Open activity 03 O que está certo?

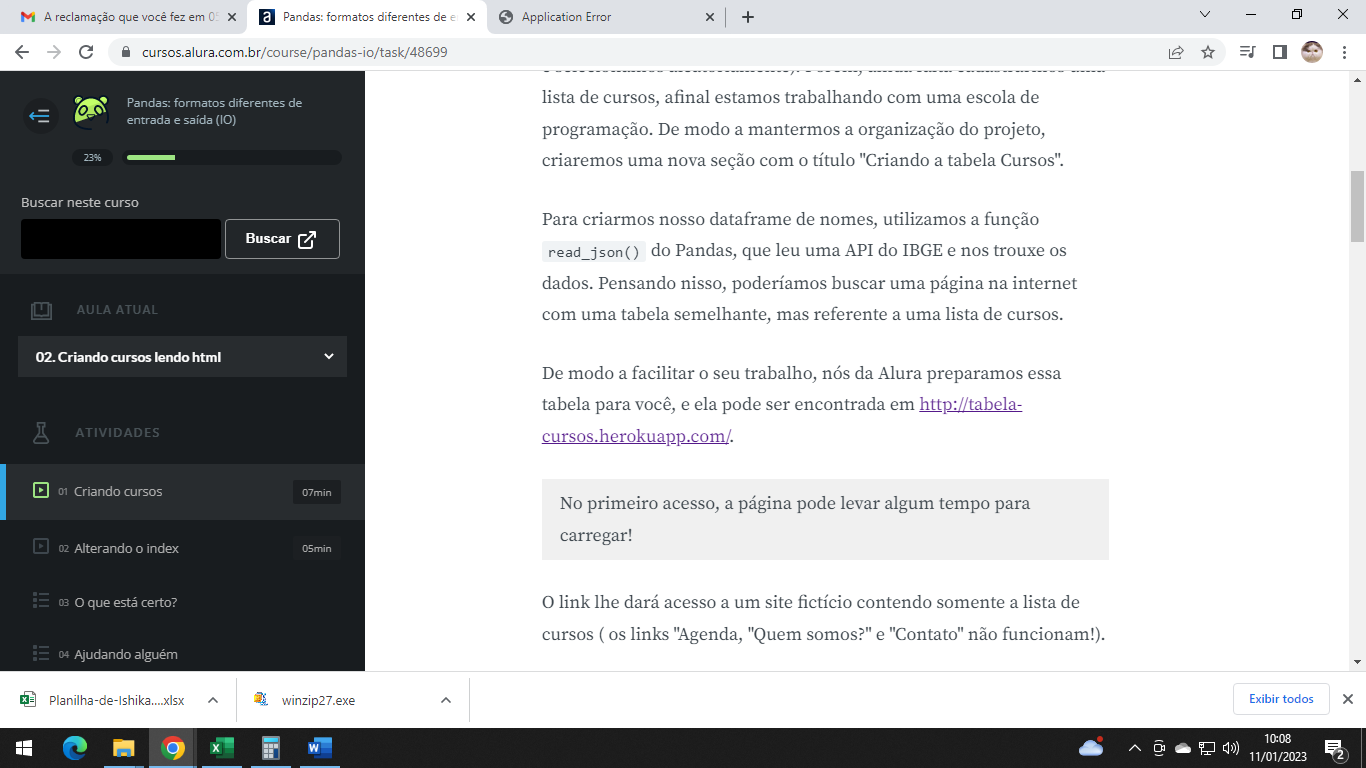pyautogui.click(x=182, y=602)
